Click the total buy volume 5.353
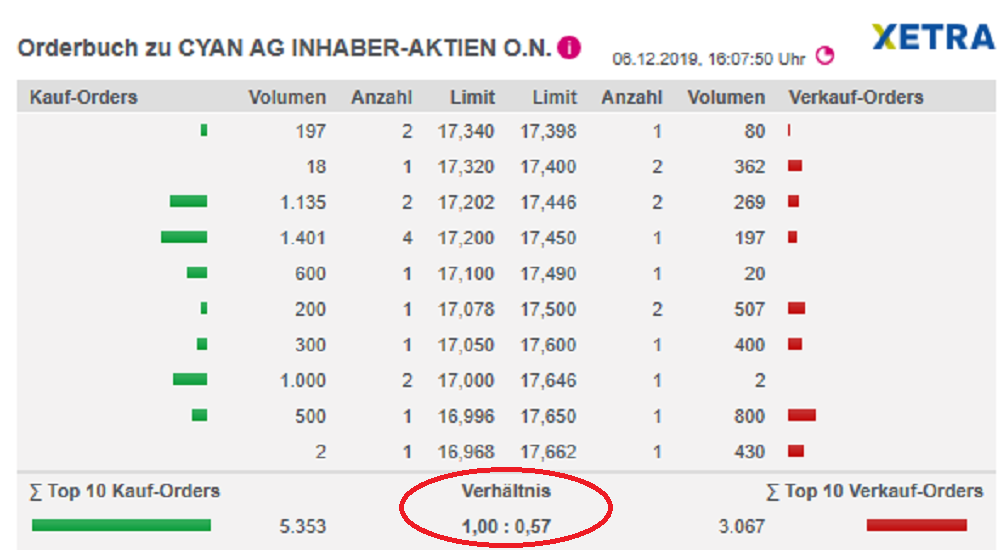1006x550 pixels. 304,526
